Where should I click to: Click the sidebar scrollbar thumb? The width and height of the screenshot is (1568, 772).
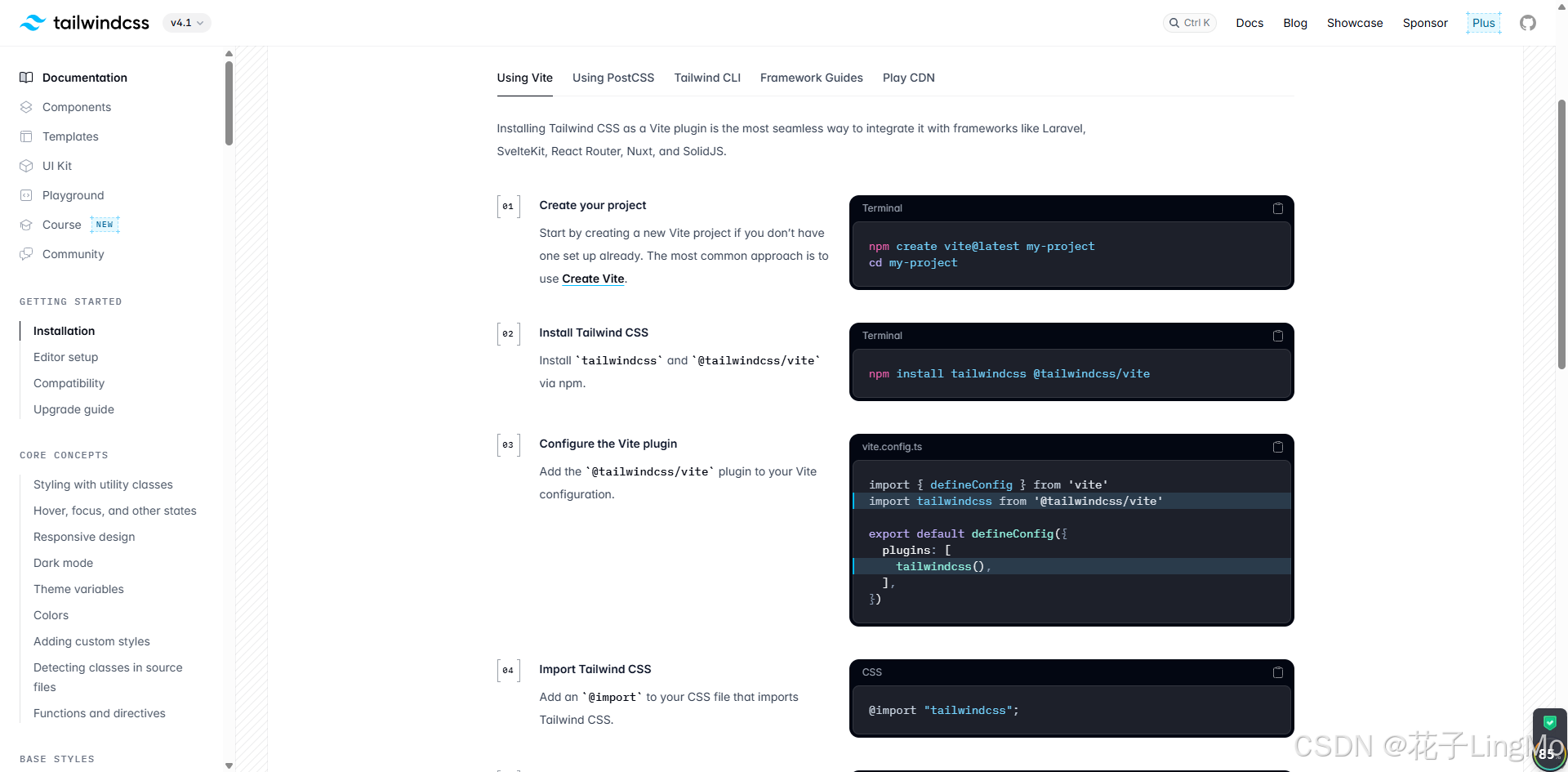(x=229, y=103)
